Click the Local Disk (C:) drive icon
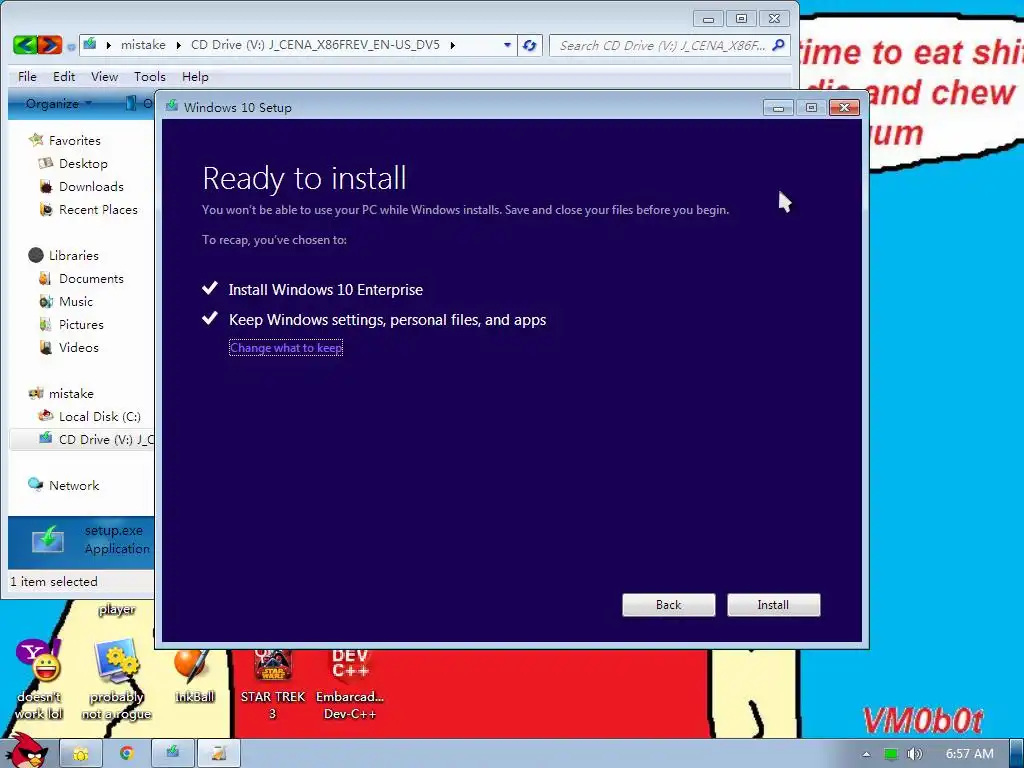Screen dimensions: 1024x768 pos(45,415)
